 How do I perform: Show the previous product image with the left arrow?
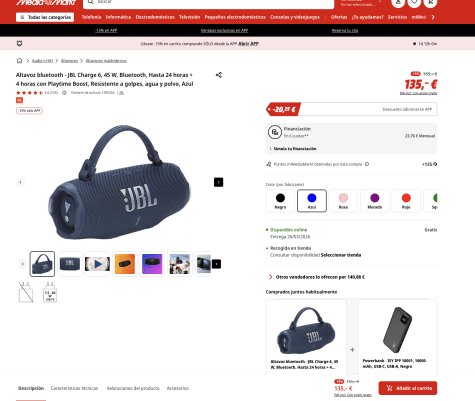(x=20, y=182)
